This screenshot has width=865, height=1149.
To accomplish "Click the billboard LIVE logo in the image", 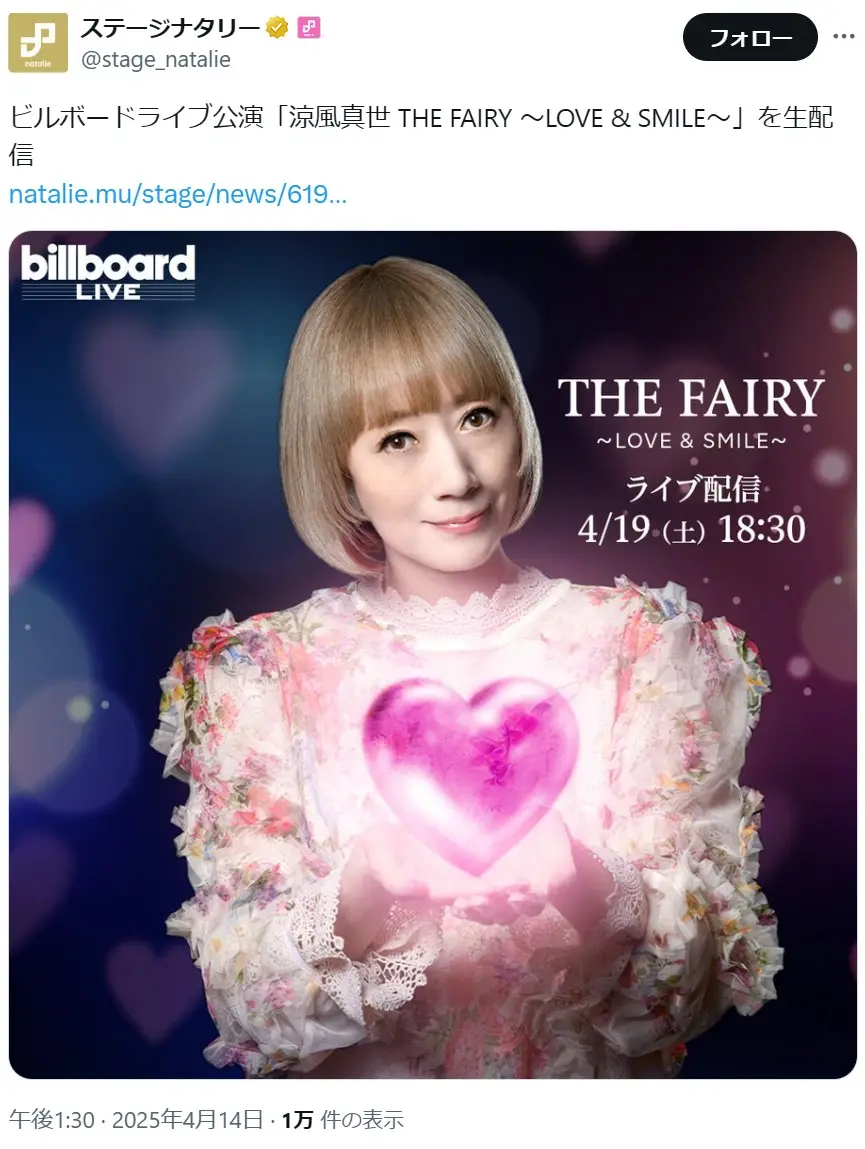I will pos(108,272).
